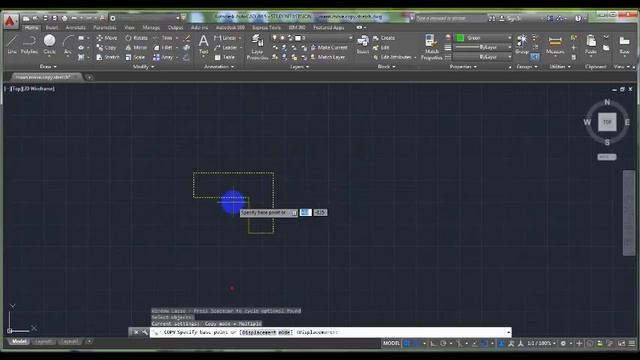Expand the Annotation panel

[219, 67]
